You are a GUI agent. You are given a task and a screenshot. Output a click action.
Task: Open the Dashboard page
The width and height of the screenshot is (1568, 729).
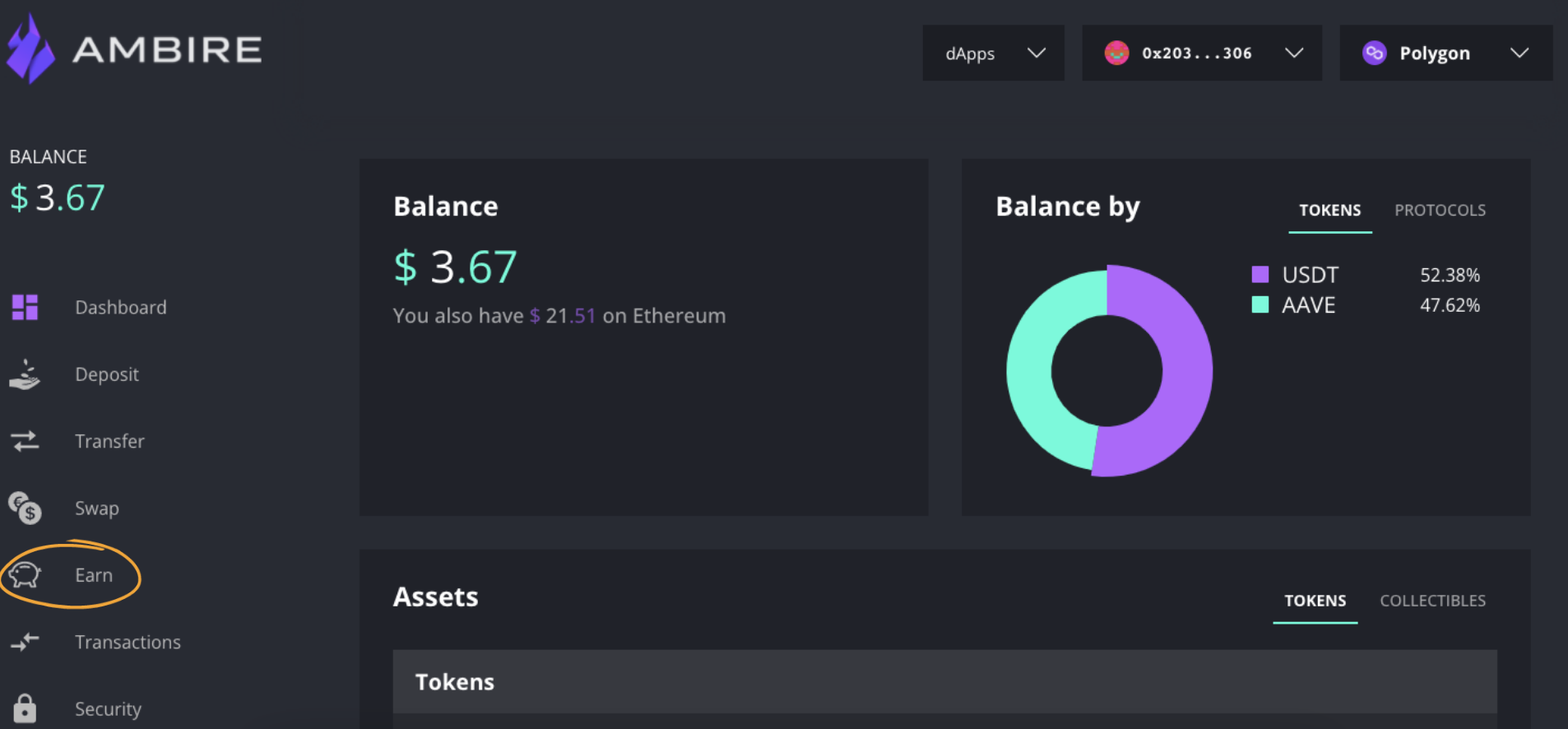(121, 307)
